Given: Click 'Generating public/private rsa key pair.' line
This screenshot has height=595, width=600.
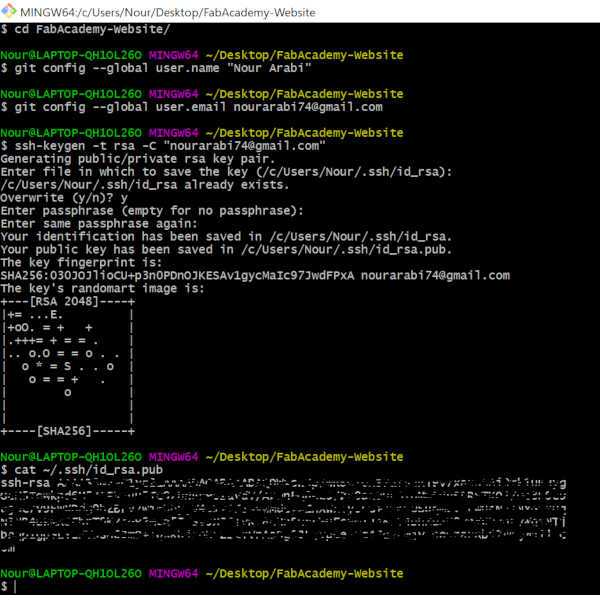Looking at the screenshot, I should coord(138,159).
